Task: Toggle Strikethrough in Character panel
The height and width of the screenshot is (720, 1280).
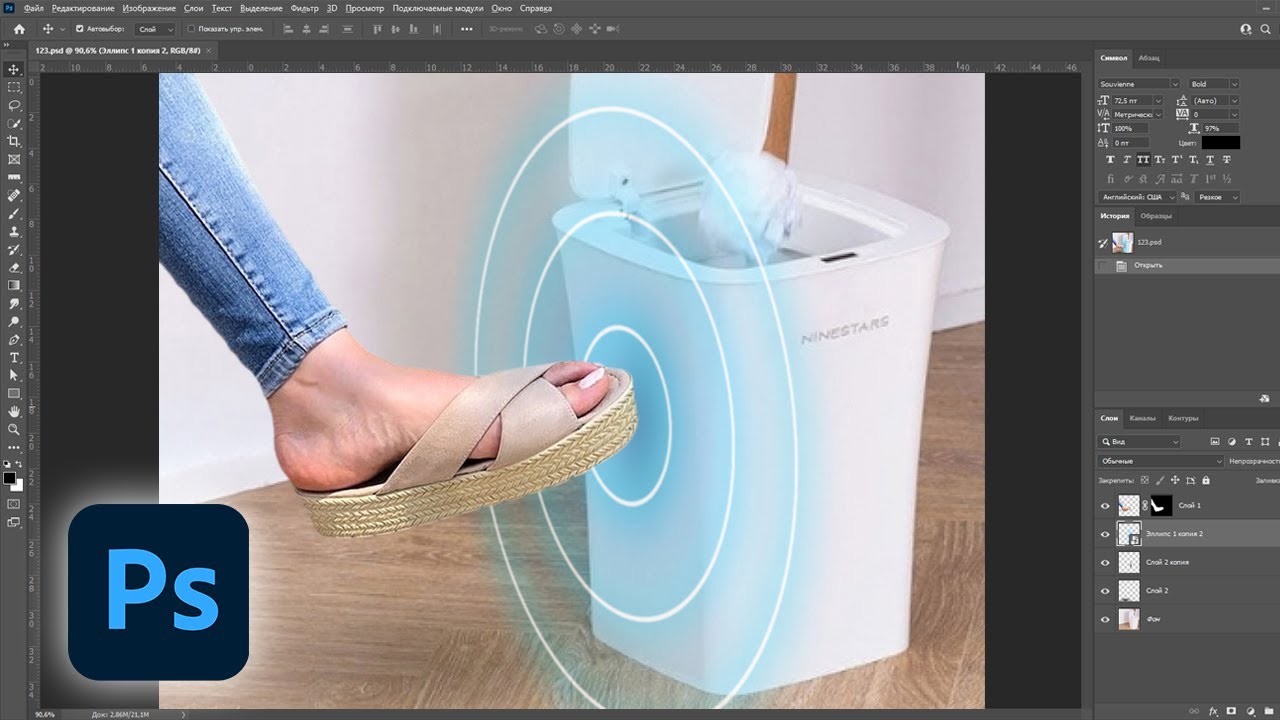Action: pyautogui.click(x=1227, y=160)
